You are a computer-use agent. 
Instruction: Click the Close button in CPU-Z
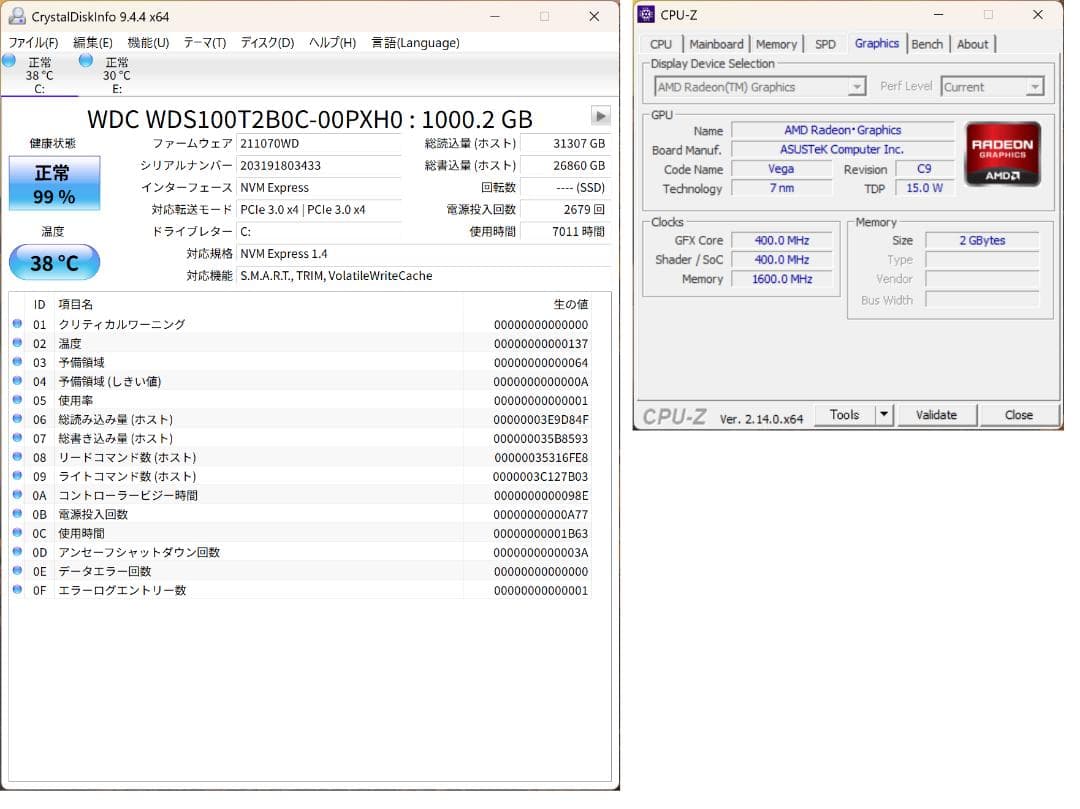[1018, 414]
